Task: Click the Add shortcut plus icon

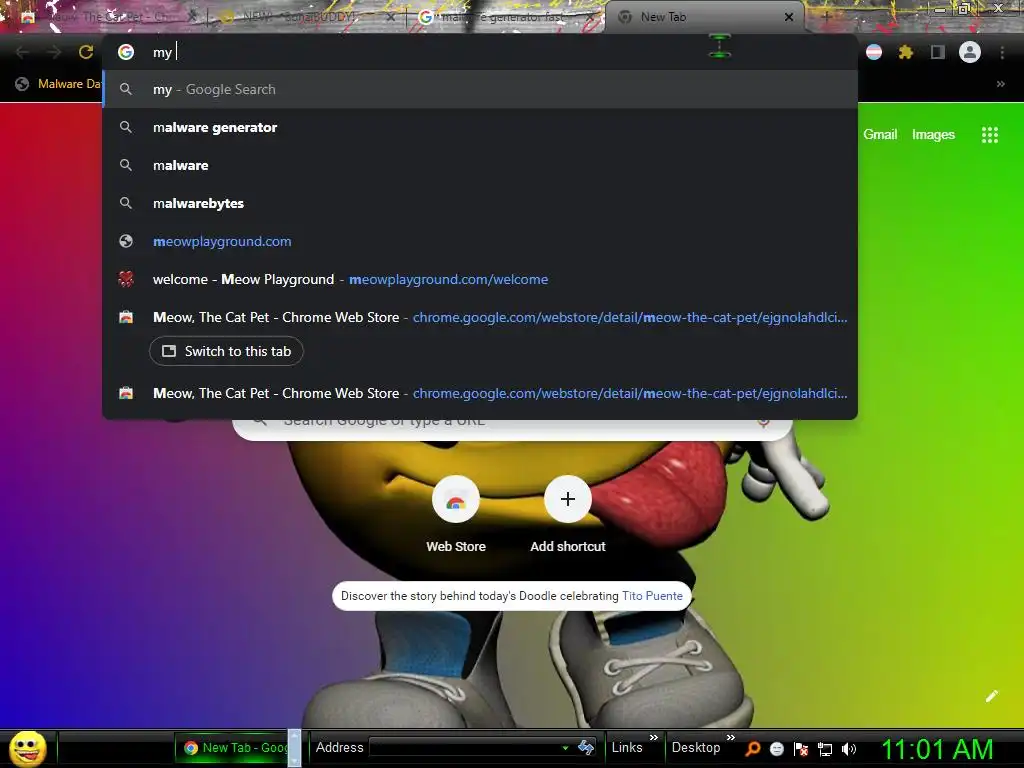Action: [568, 500]
